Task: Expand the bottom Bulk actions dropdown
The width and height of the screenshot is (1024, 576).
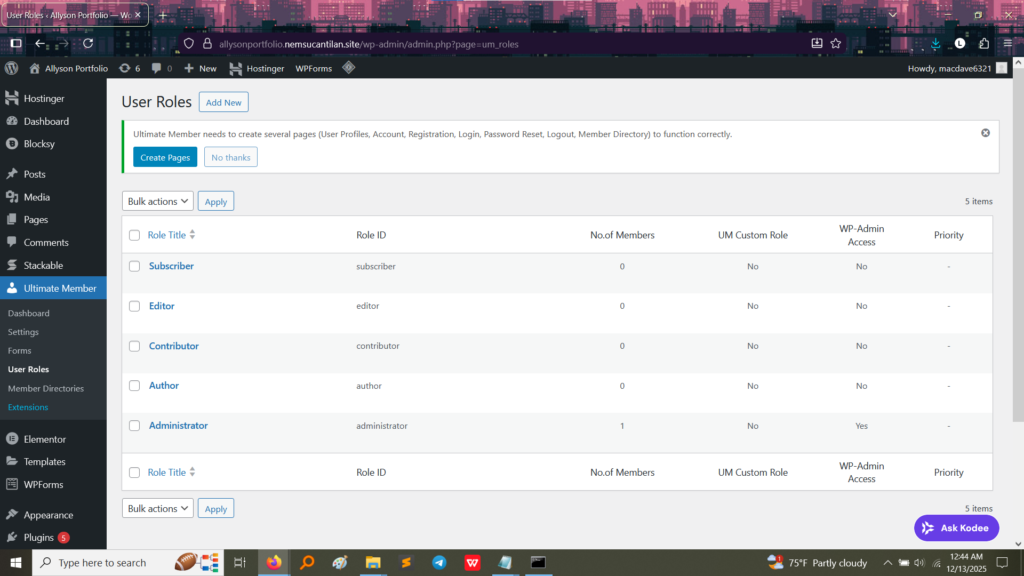Action: tap(158, 508)
